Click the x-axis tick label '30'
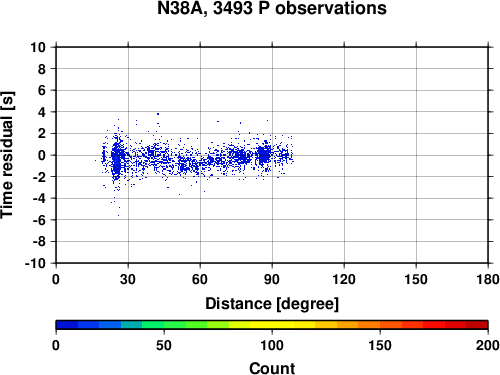The width and height of the screenshot is (500, 375). (x=128, y=279)
